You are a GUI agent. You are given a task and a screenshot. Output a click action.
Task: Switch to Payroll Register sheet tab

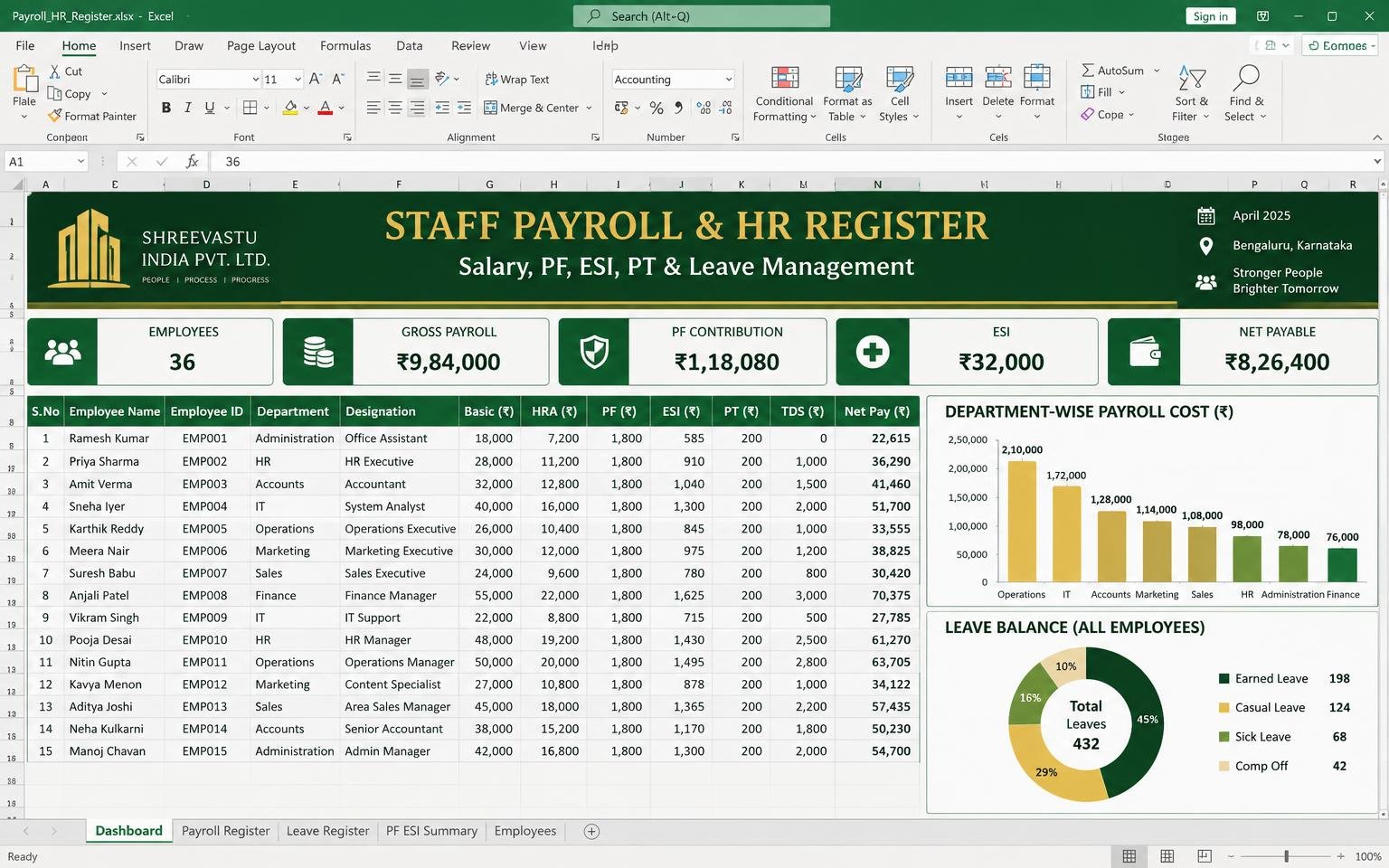pos(225,831)
